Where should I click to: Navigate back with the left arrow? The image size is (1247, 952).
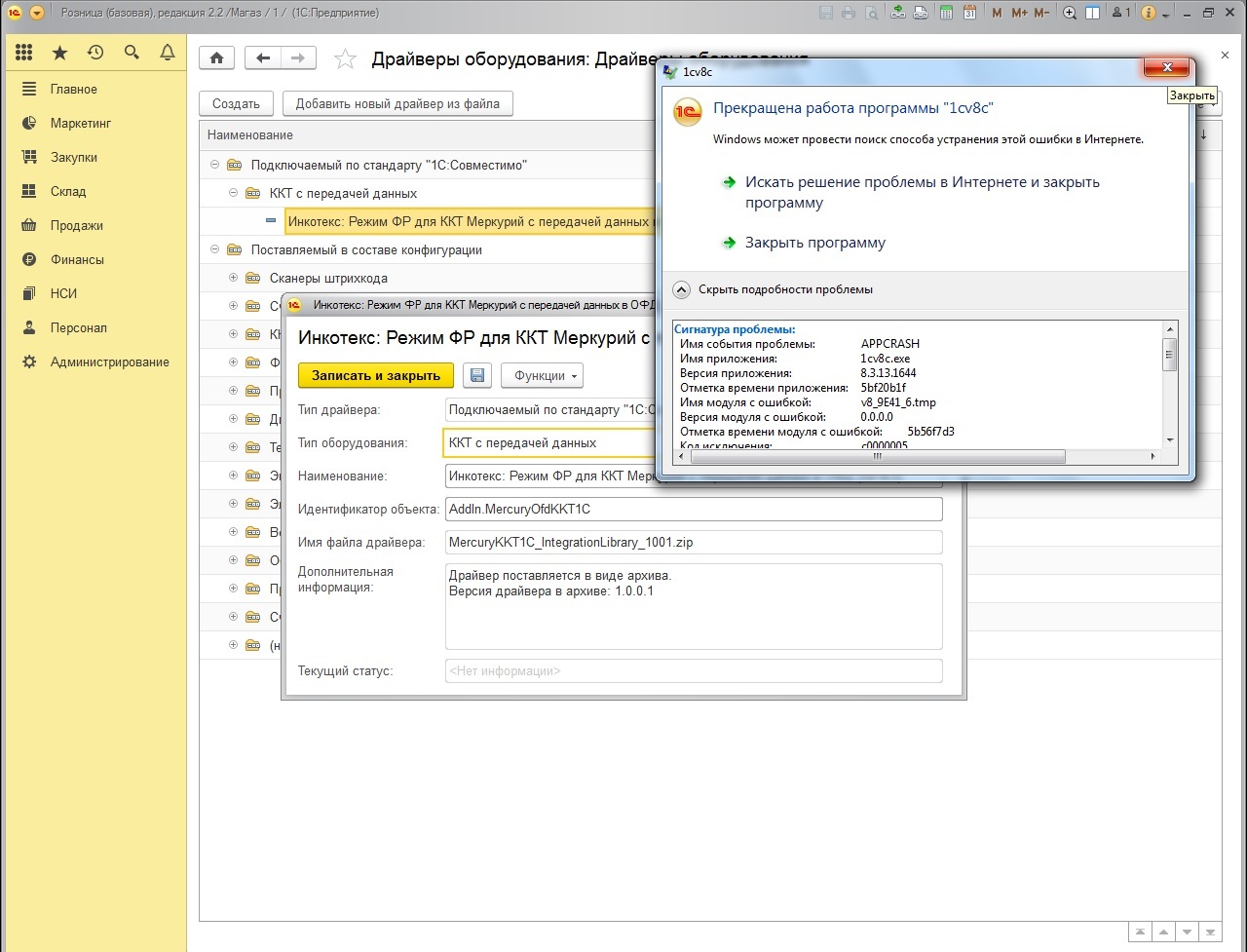point(262,57)
